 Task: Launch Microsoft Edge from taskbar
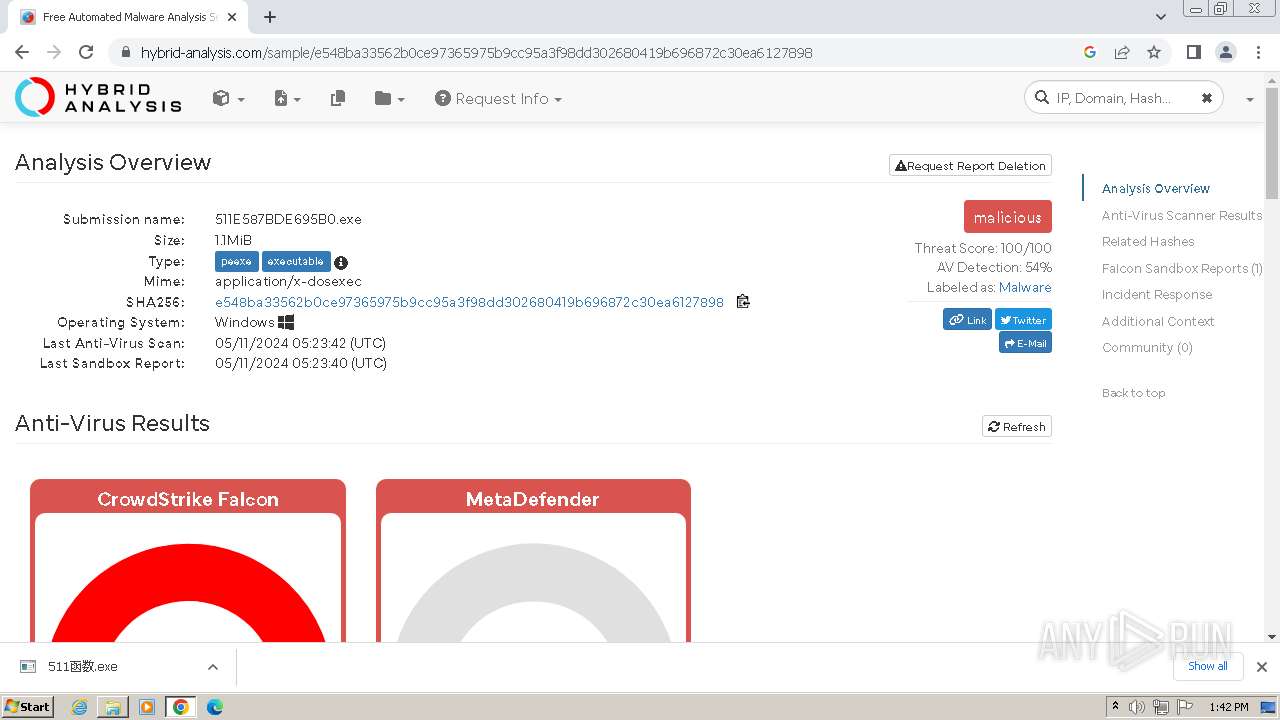(x=215, y=707)
